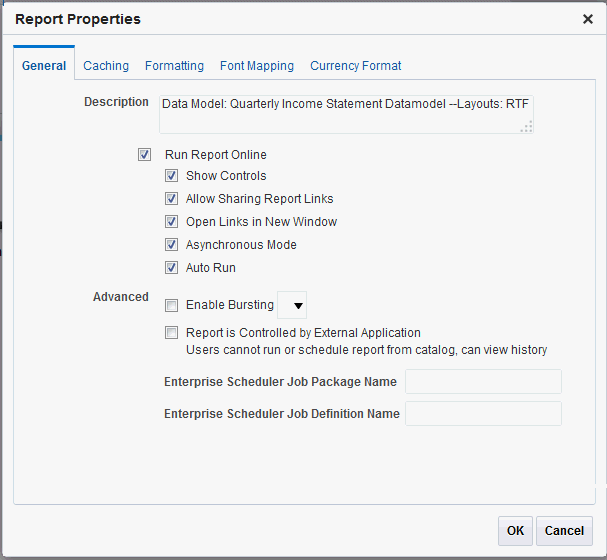Check Report is Controlled by External Application
Screen dimensions: 607x560
click(x=171, y=332)
